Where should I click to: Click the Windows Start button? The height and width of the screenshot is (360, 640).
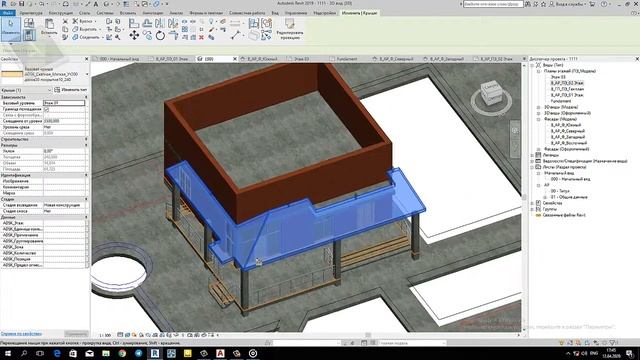pyautogui.click(x=7, y=353)
